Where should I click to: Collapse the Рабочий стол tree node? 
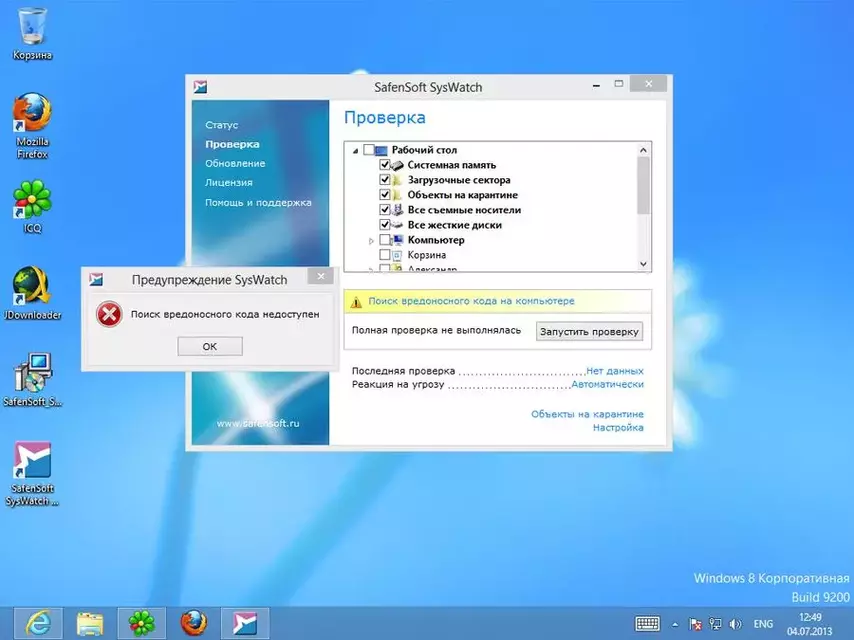(355, 150)
